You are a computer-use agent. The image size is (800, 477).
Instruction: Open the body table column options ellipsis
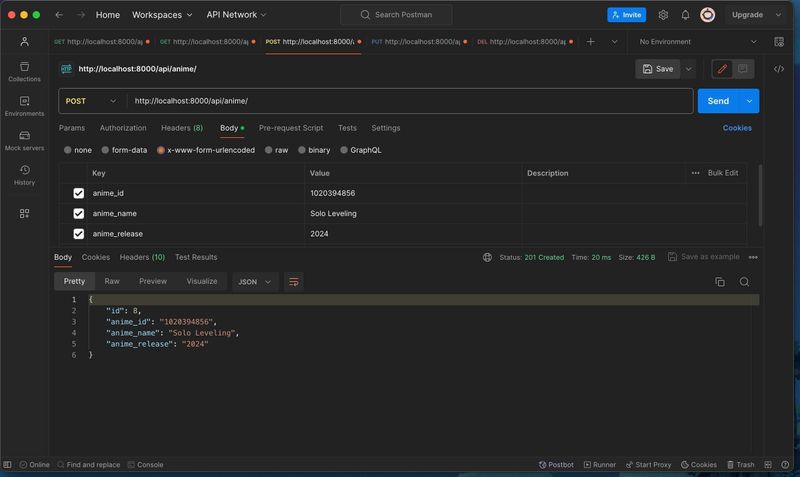[695, 173]
